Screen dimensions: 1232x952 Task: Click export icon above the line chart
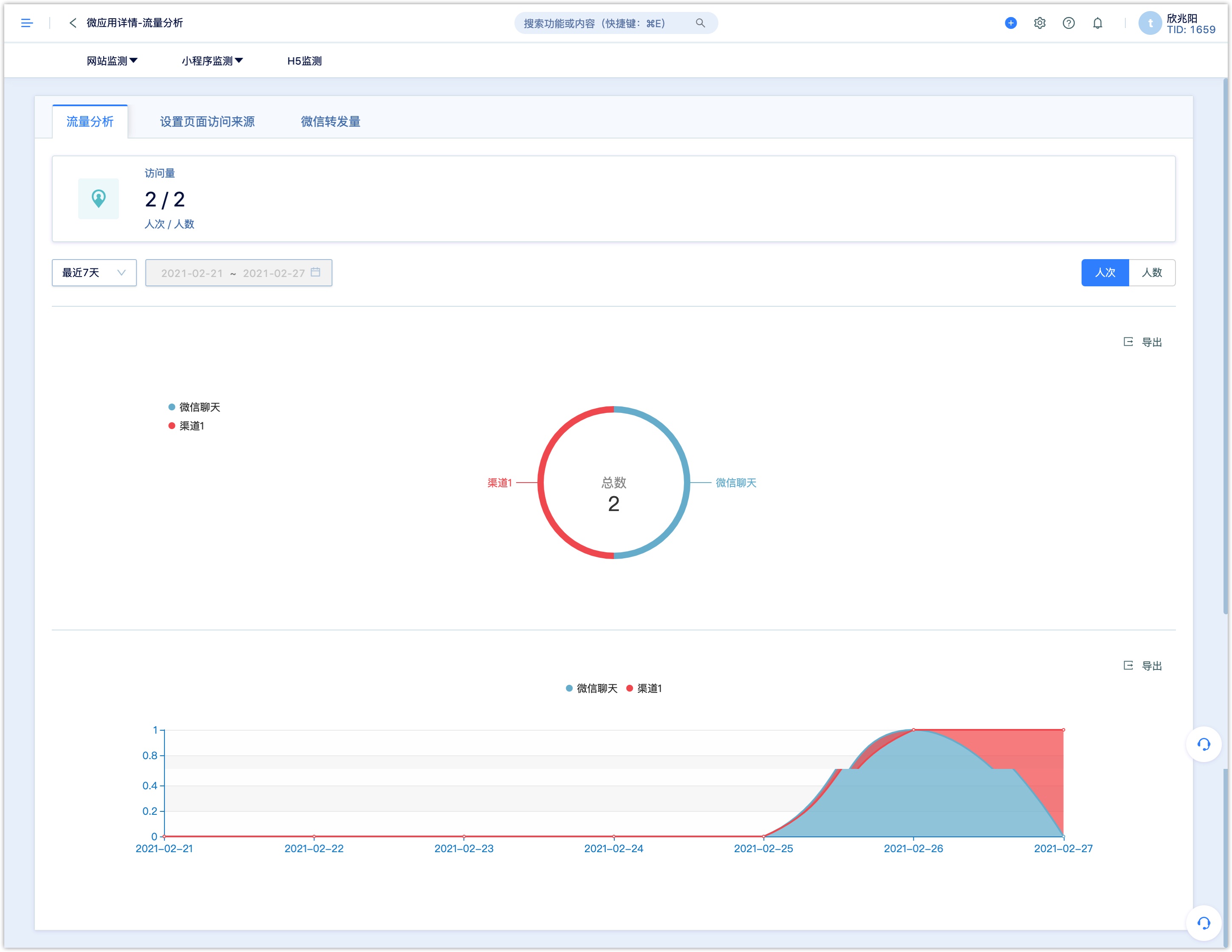coord(1127,666)
